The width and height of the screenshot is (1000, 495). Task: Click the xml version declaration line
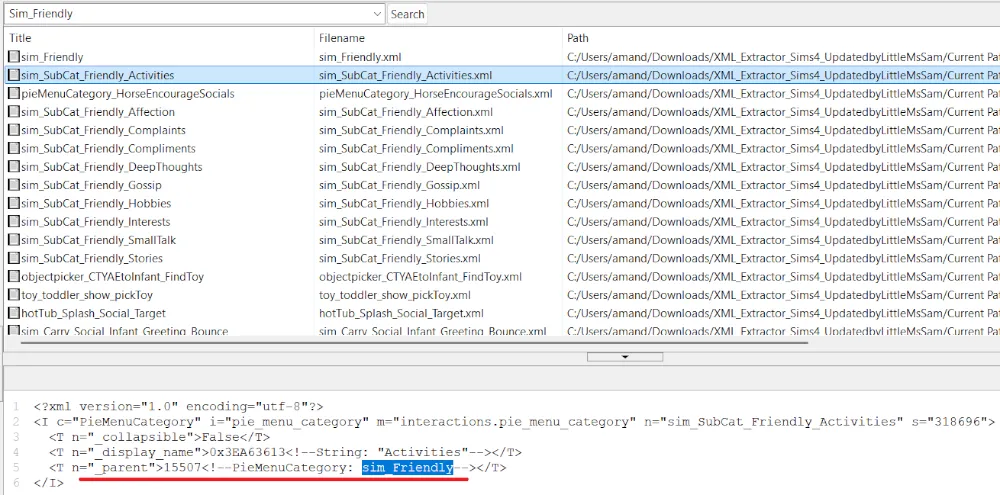(179, 406)
